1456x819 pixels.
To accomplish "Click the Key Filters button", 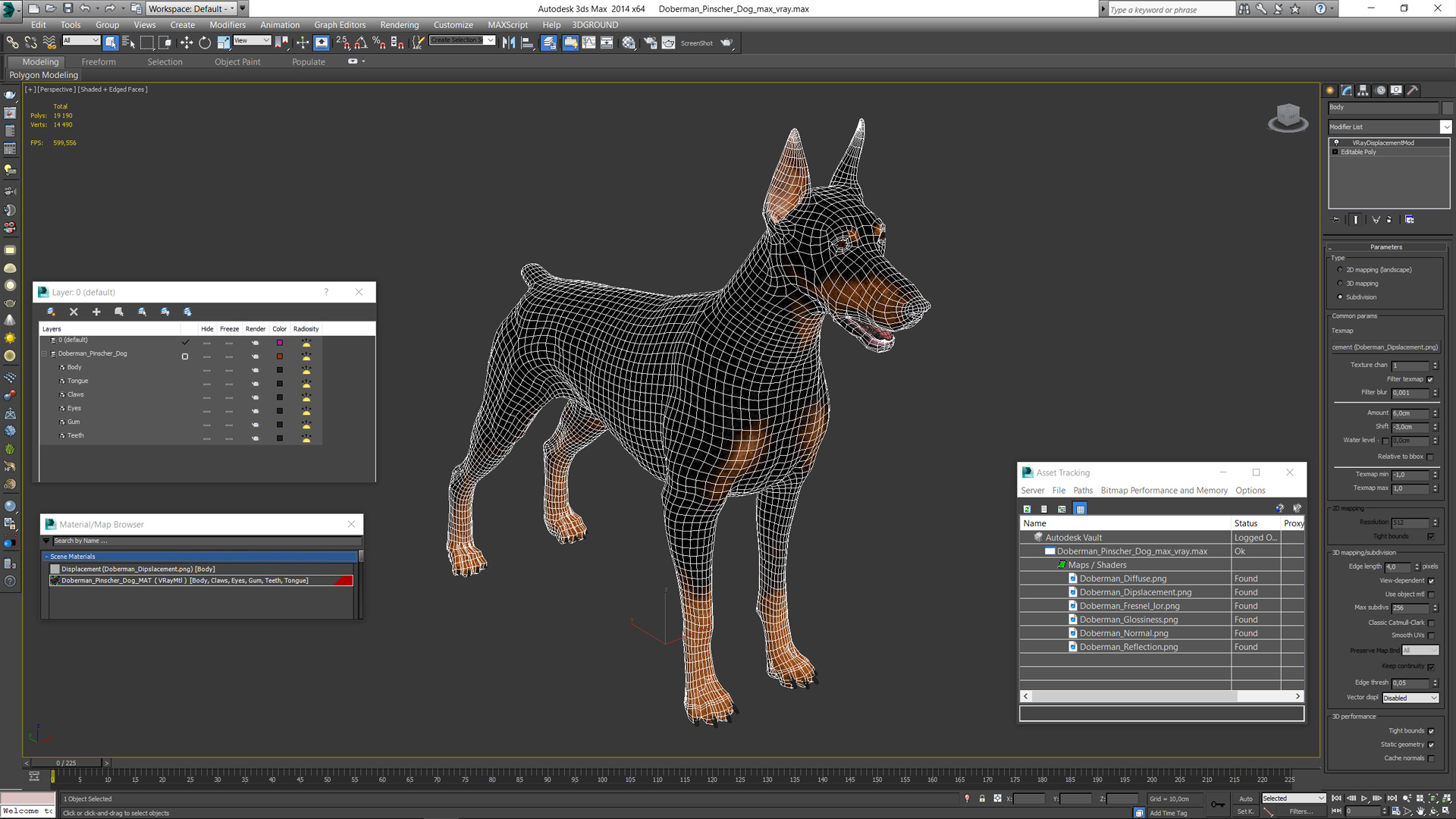I will [1301, 811].
